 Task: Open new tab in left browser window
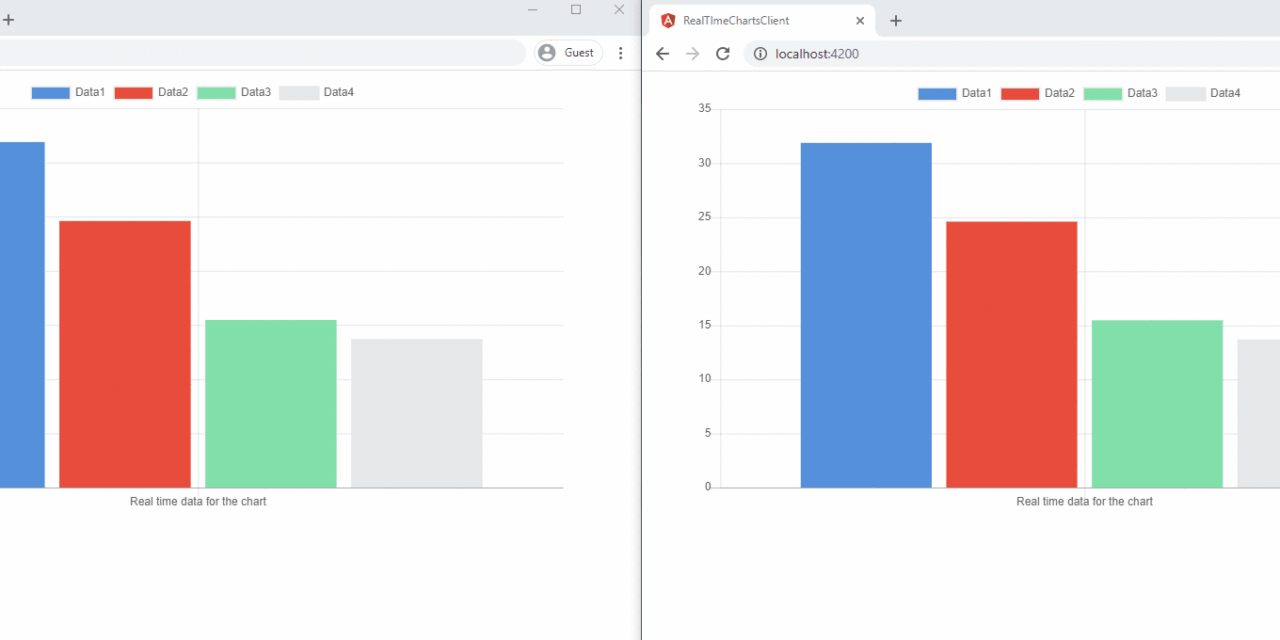tap(9, 20)
